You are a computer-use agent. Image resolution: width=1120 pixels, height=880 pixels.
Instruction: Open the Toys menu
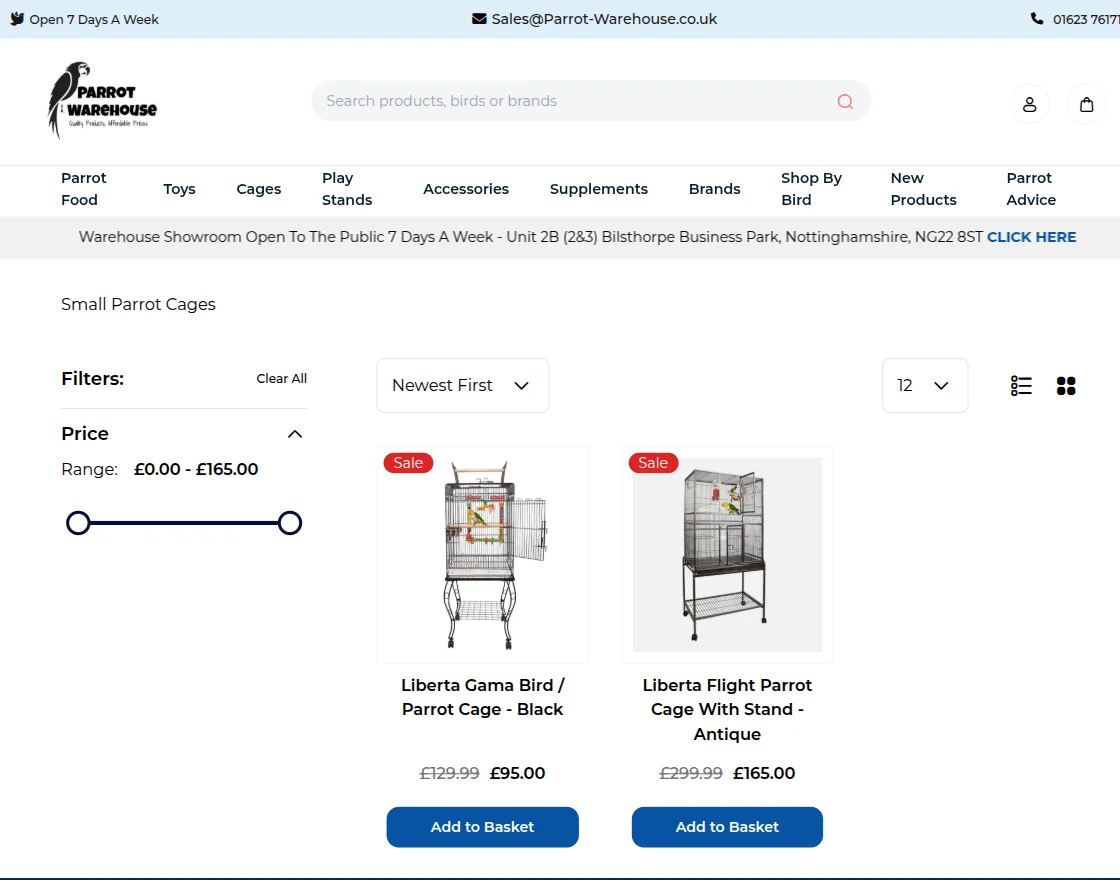pyautogui.click(x=179, y=189)
